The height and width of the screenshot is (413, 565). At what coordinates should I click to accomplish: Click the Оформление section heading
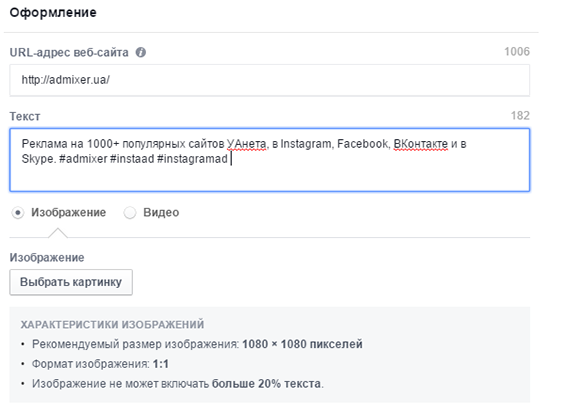53,13
